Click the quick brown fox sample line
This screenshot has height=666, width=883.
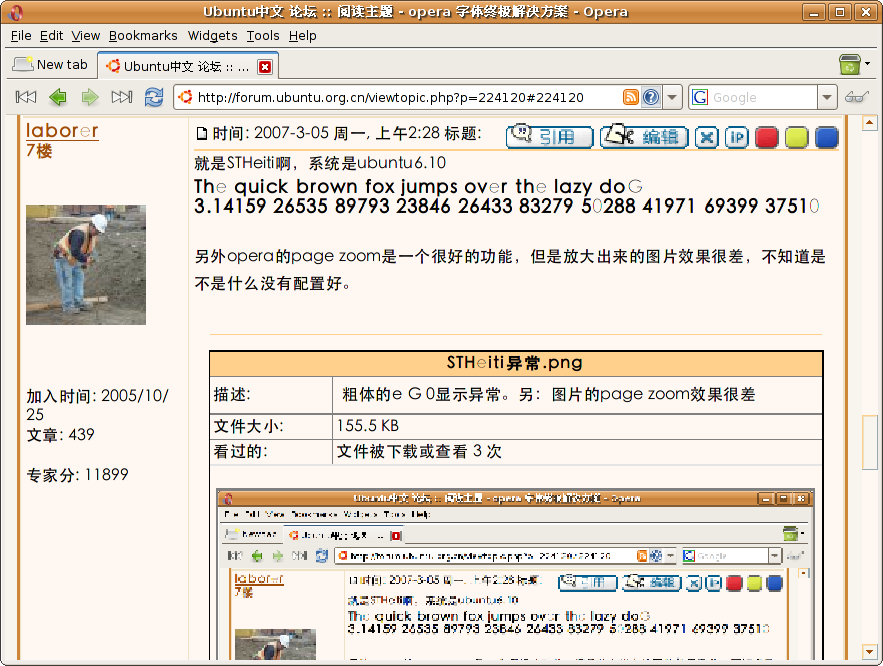(418, 186)
